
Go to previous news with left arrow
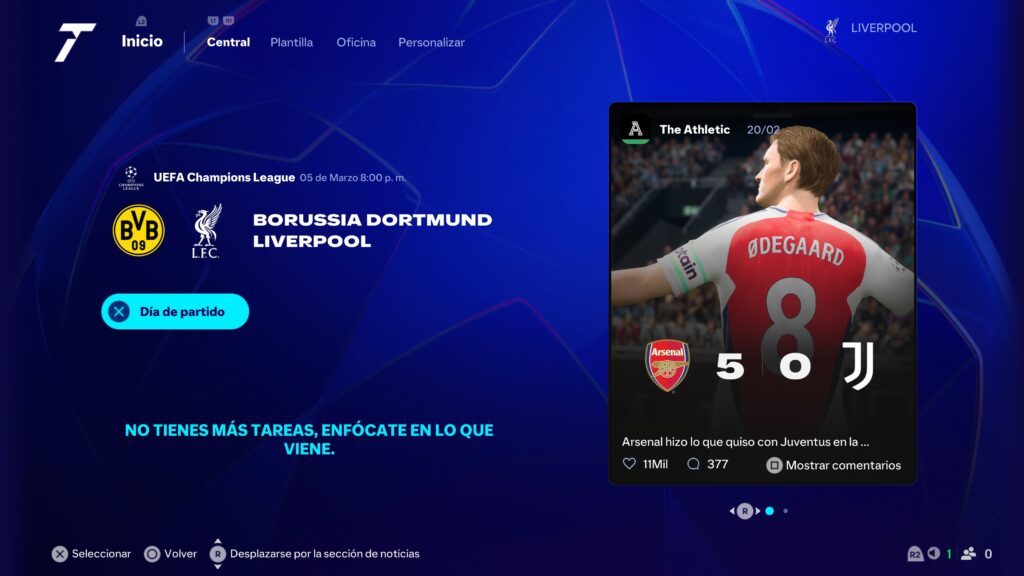(x=732, y=511)
